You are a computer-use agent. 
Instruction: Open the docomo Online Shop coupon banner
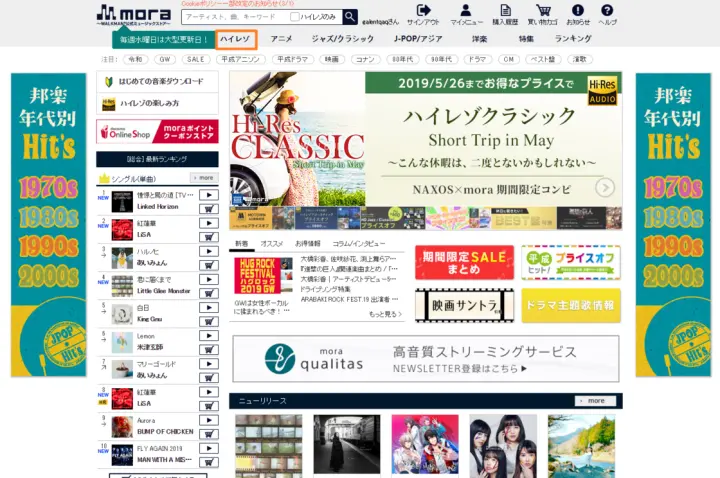[x=158, y=132]
